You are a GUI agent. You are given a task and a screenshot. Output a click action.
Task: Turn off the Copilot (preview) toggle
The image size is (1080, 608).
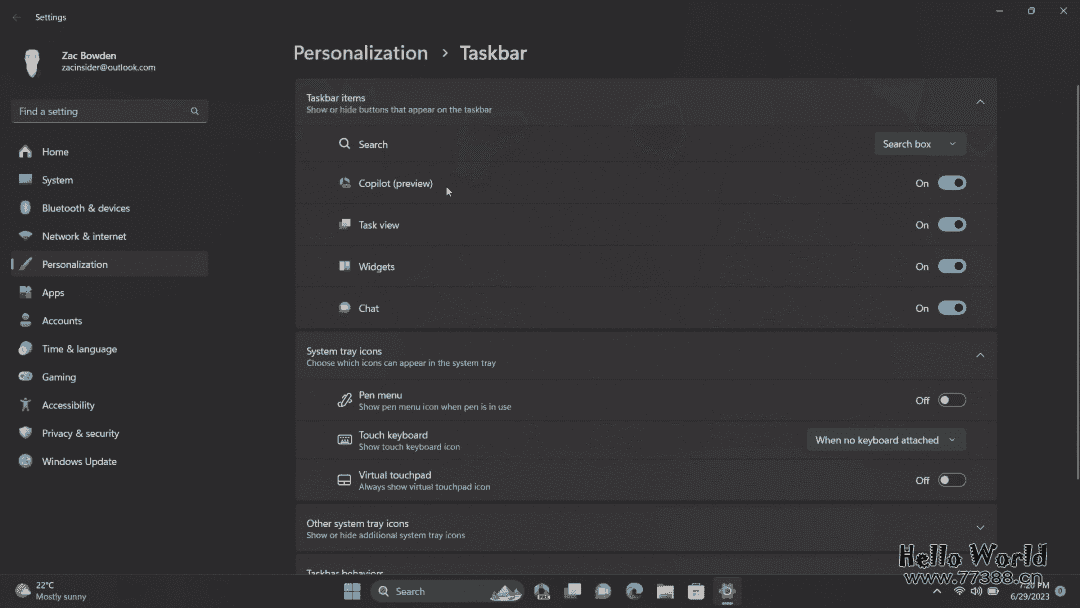pos(952,183)
